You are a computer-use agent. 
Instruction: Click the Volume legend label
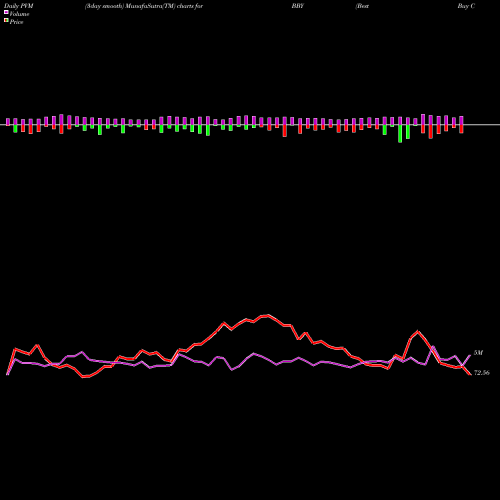[19, 14]
